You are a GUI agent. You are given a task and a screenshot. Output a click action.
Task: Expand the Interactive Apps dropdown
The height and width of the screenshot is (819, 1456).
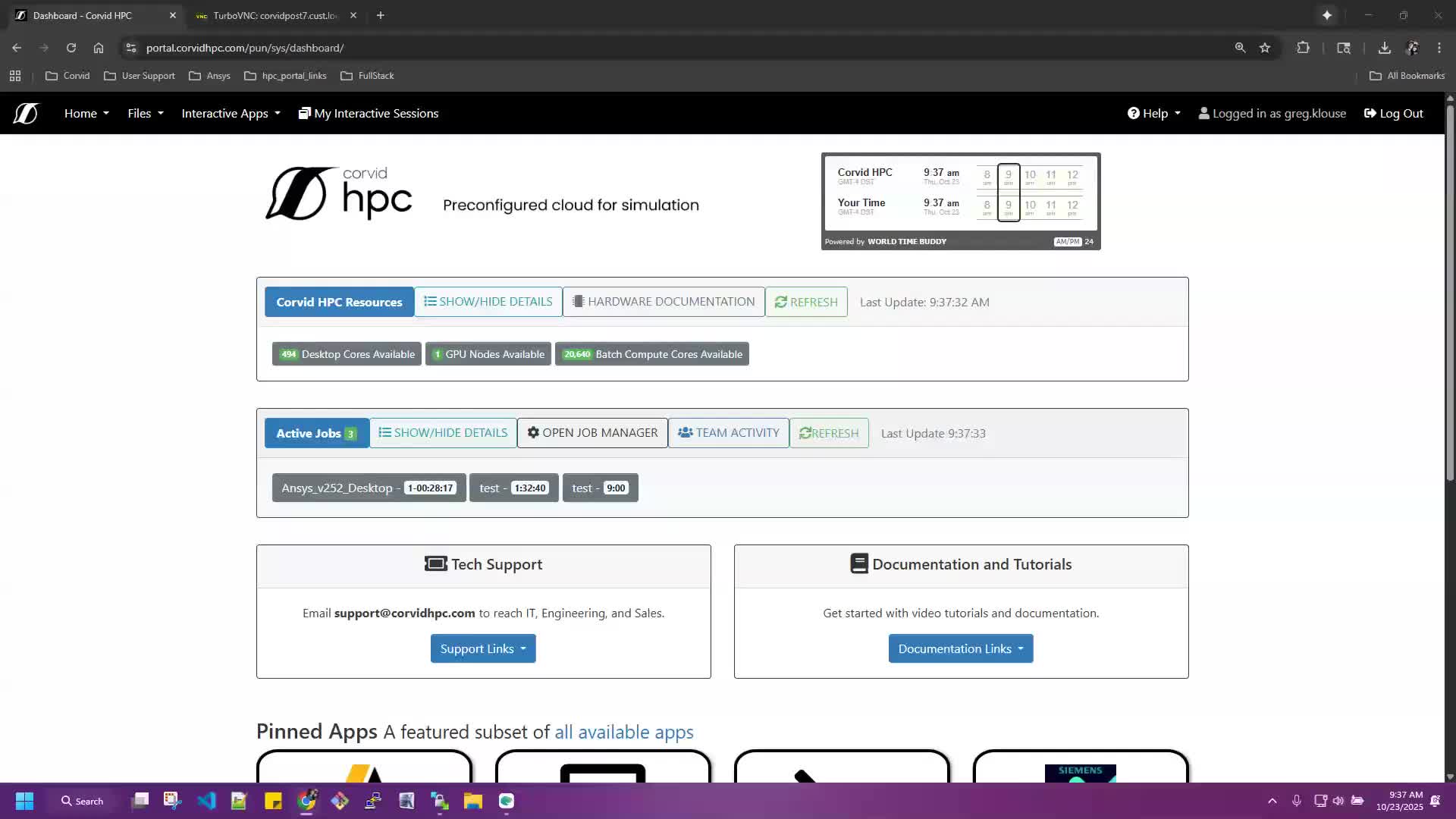(231, 114)
